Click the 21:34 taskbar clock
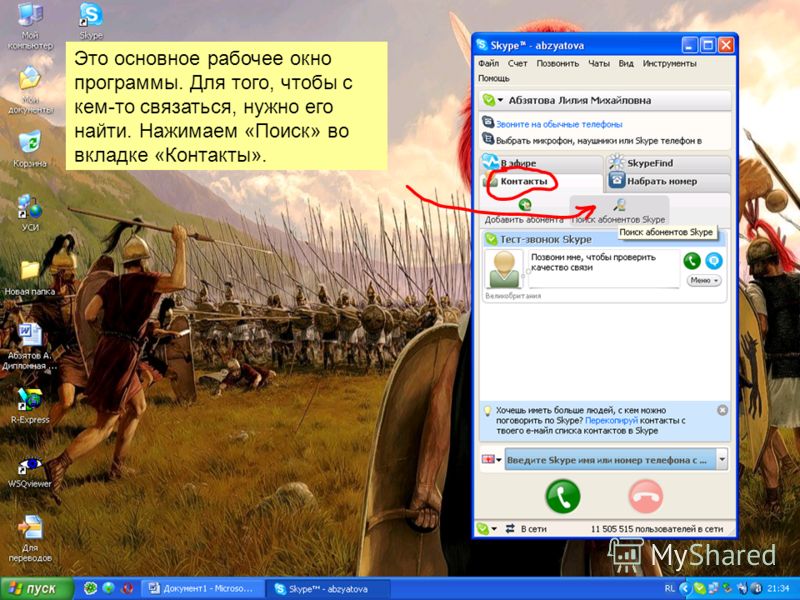The height and width of the screenshot is (600, 800). coord(778,588)
